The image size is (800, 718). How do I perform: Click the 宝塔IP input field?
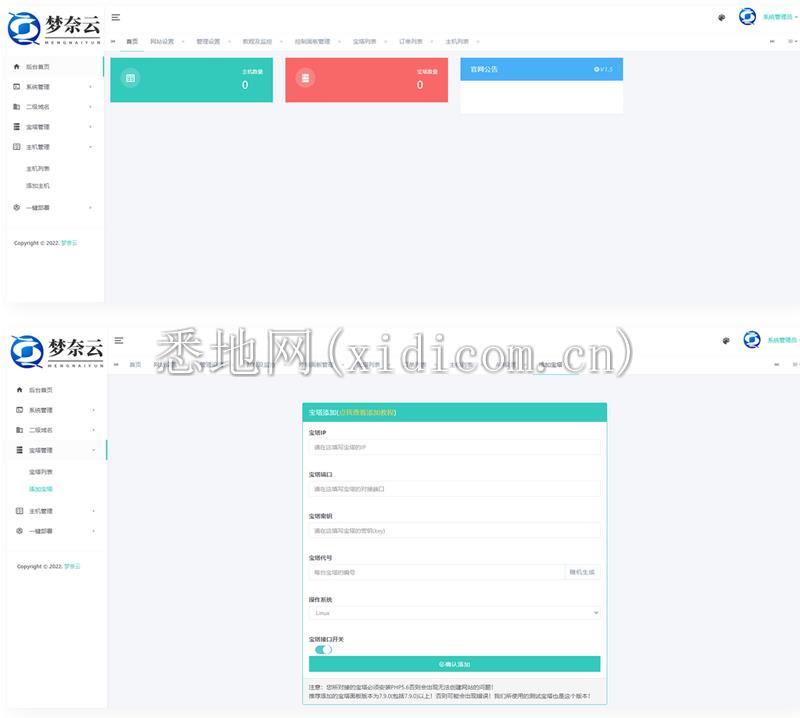click(454, 447)
